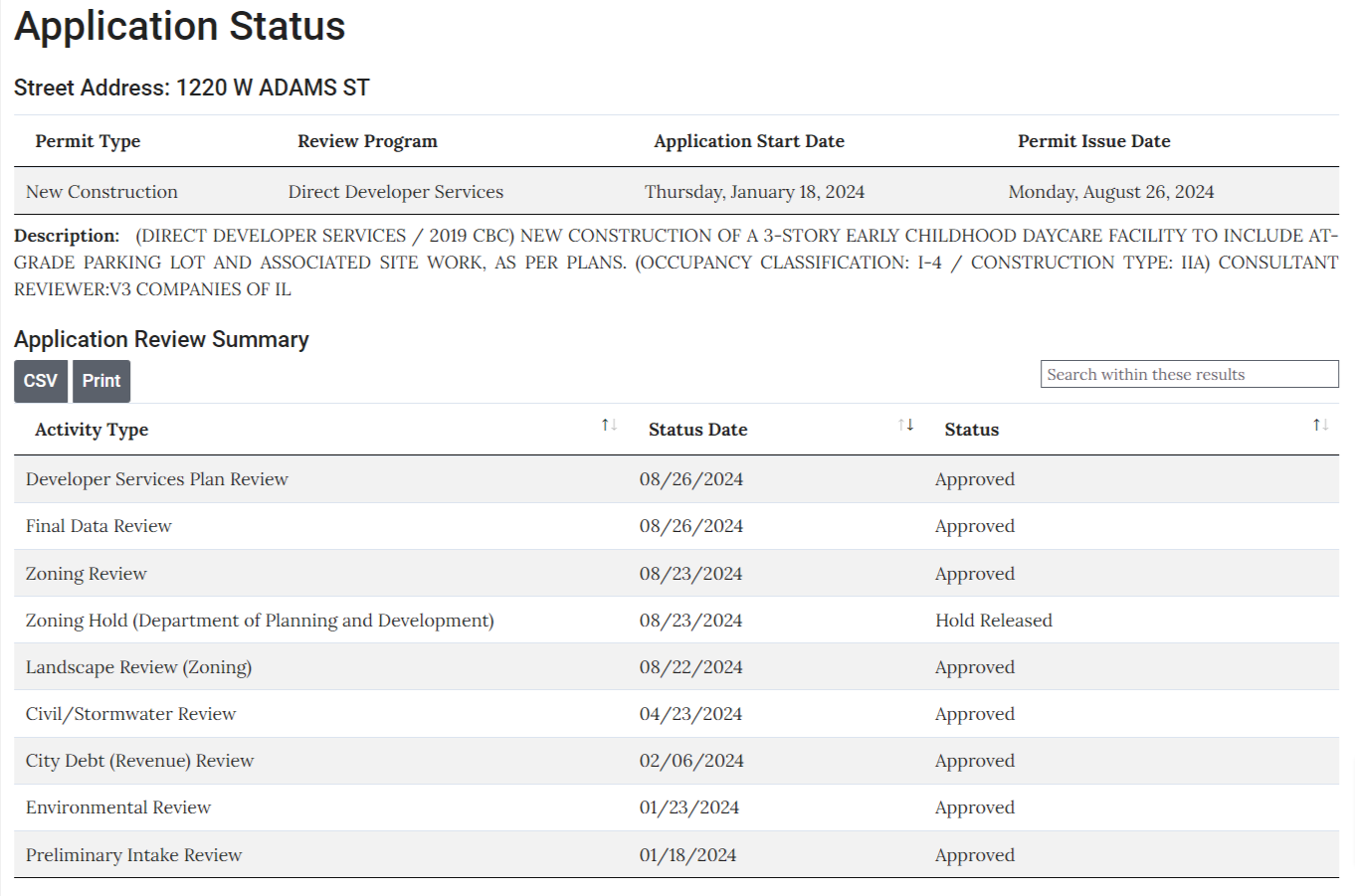Select 'City Debt (Revenue) Review' row

(x=677, y=761)
